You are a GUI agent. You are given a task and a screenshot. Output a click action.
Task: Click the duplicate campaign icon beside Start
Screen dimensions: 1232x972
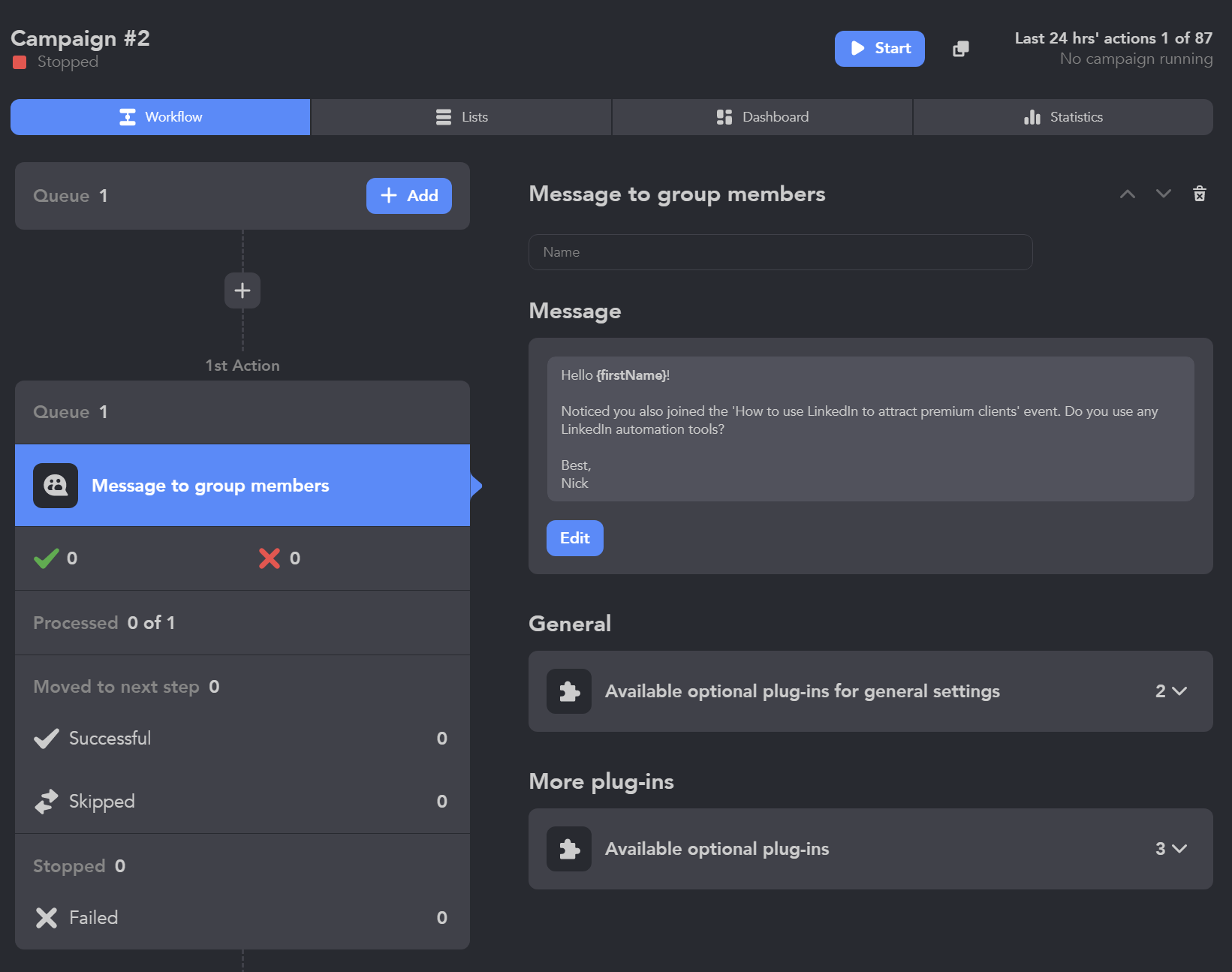pos(960,48)
